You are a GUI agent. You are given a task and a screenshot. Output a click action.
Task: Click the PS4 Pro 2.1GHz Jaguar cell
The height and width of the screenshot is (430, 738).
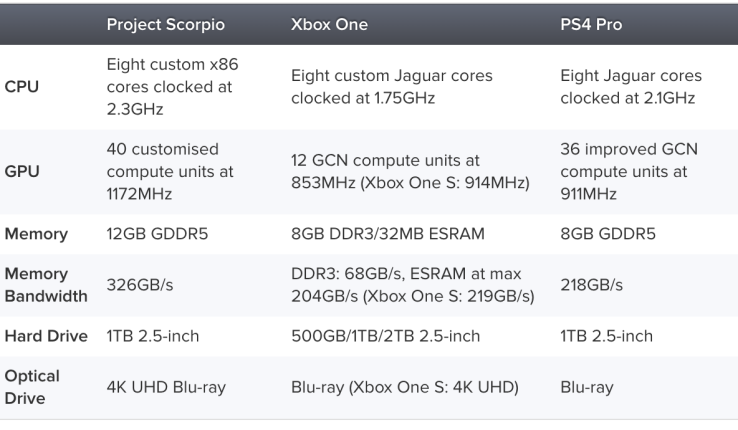pos(631,87)
